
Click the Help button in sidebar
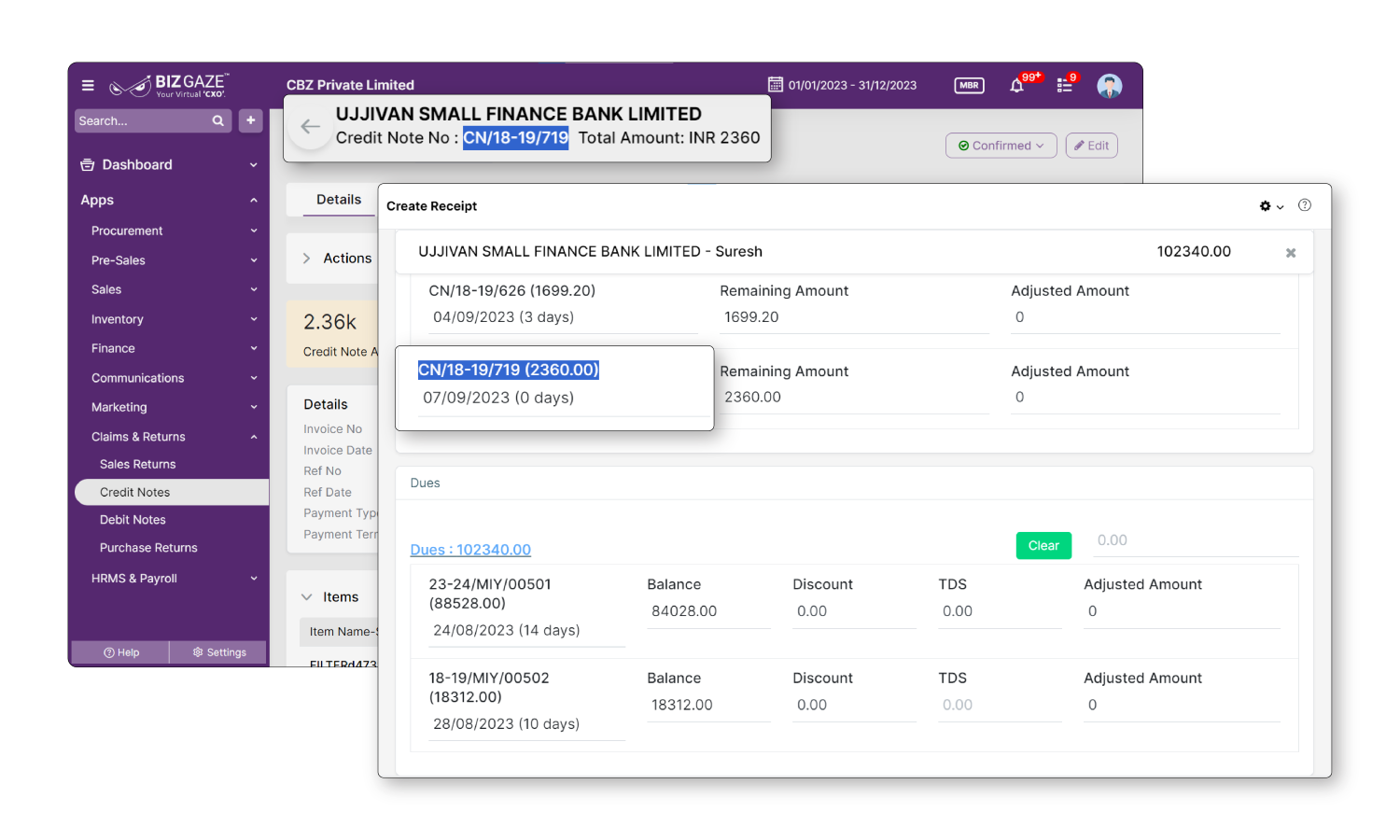pyautogui.click(x=121, y=652)
